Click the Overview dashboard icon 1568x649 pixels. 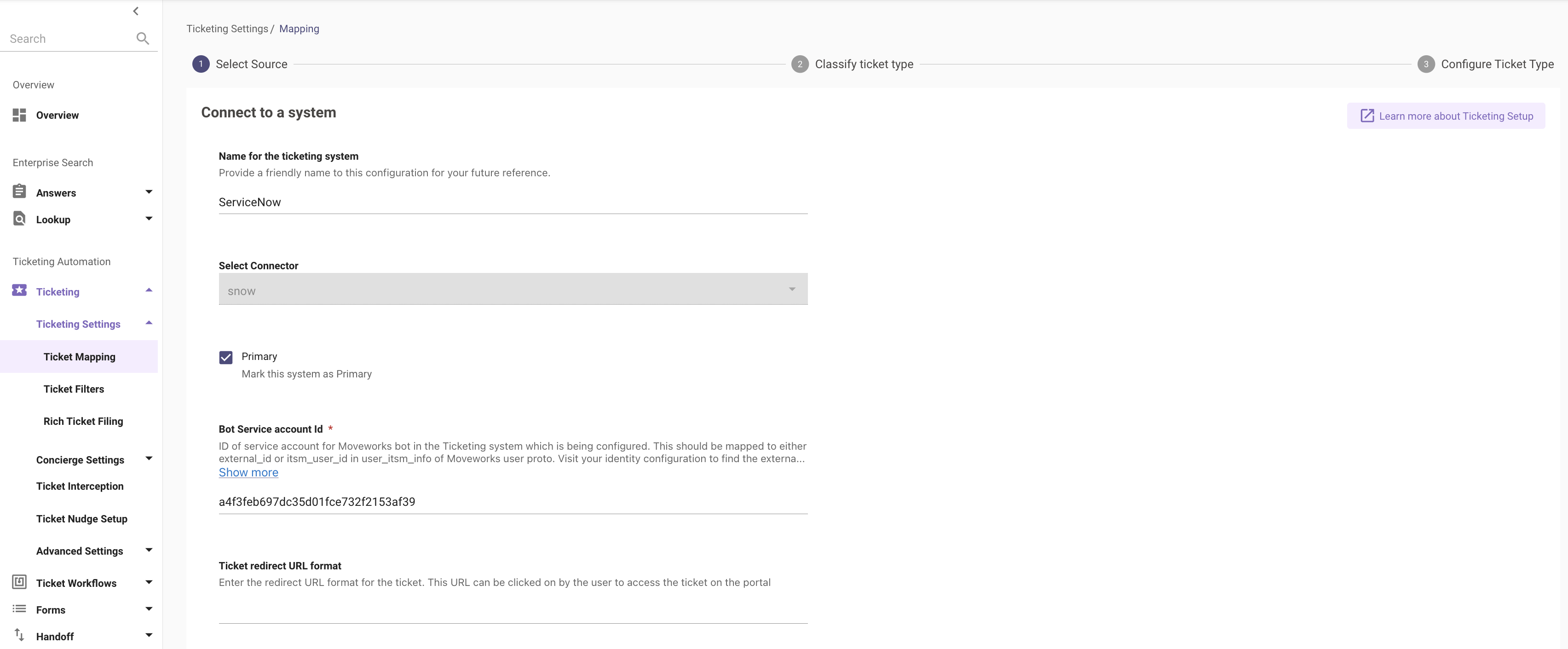tap(19, 115)
